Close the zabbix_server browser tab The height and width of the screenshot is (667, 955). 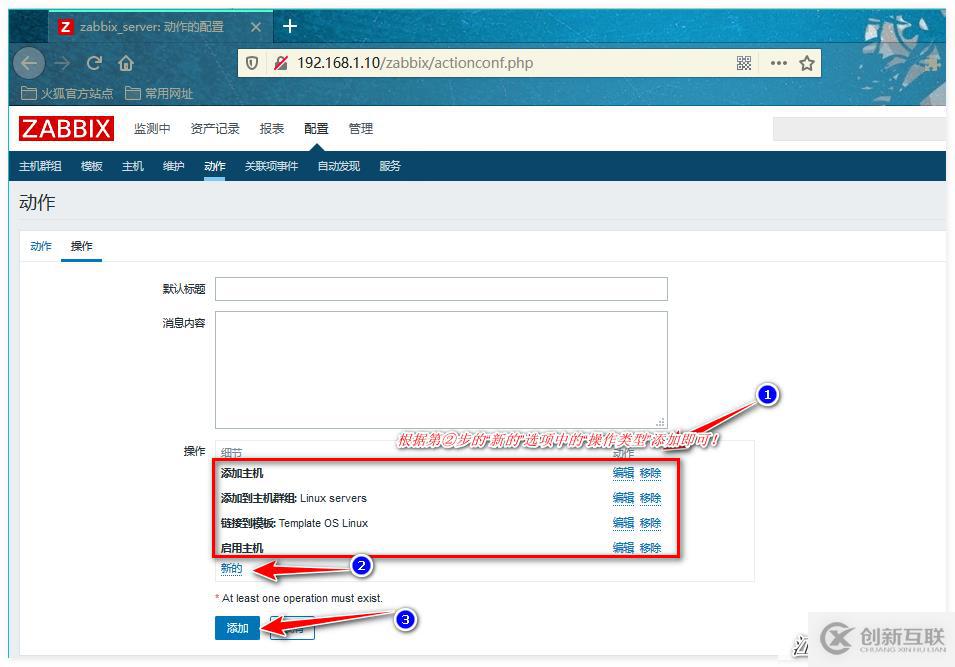coord(256,27)
